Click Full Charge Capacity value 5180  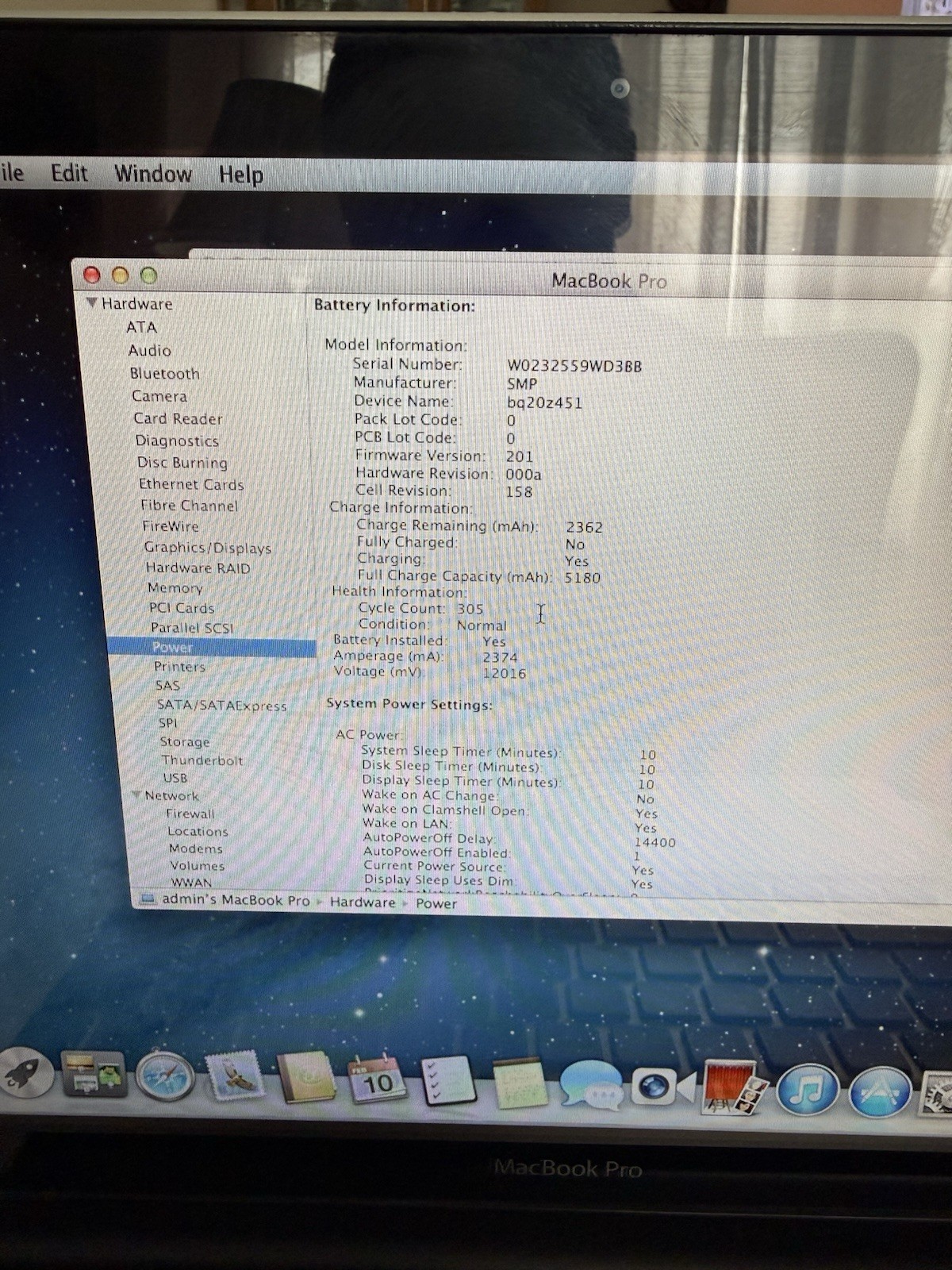coord(582,578)
